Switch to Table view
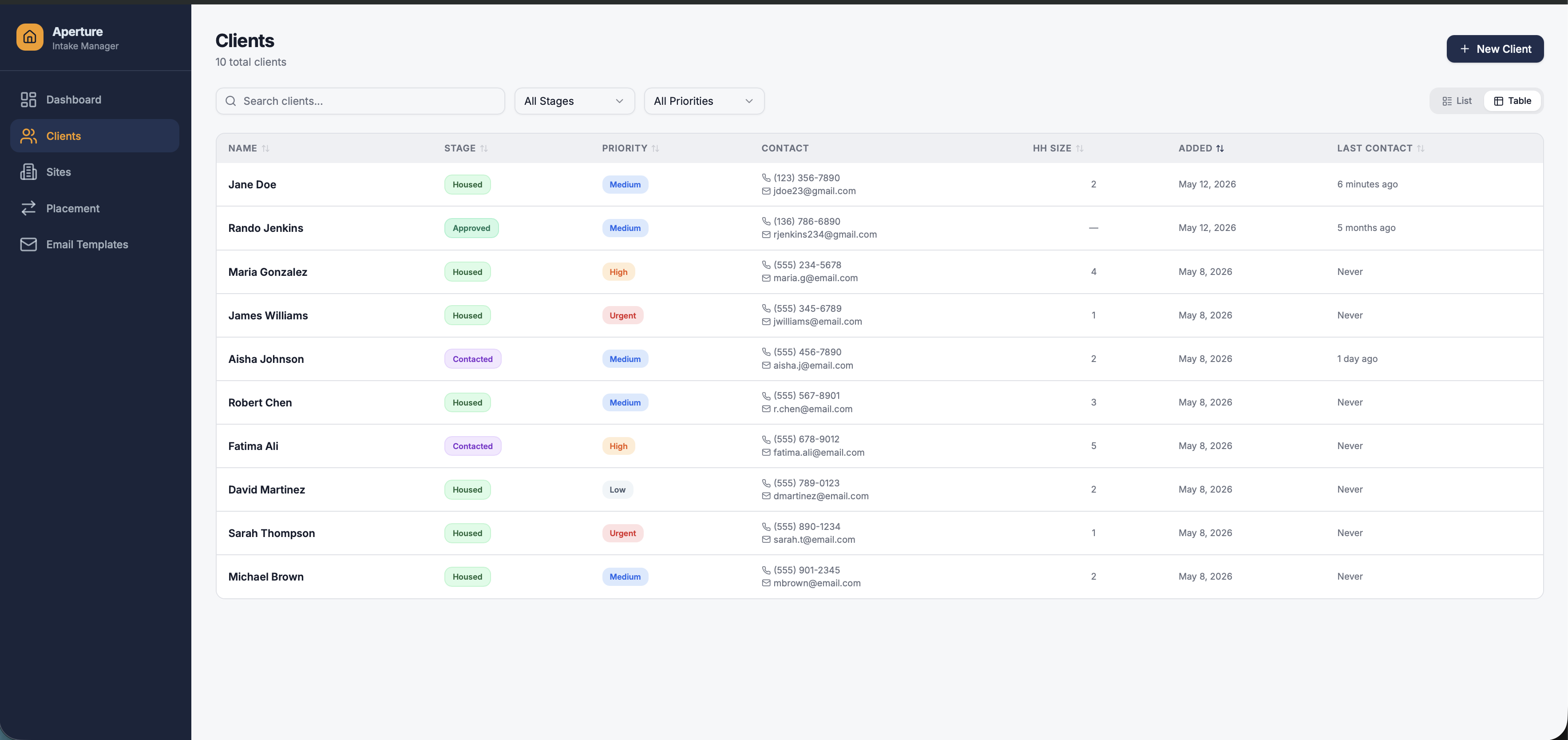This screenshot has height=740, width=1568. coord(1512,101)
